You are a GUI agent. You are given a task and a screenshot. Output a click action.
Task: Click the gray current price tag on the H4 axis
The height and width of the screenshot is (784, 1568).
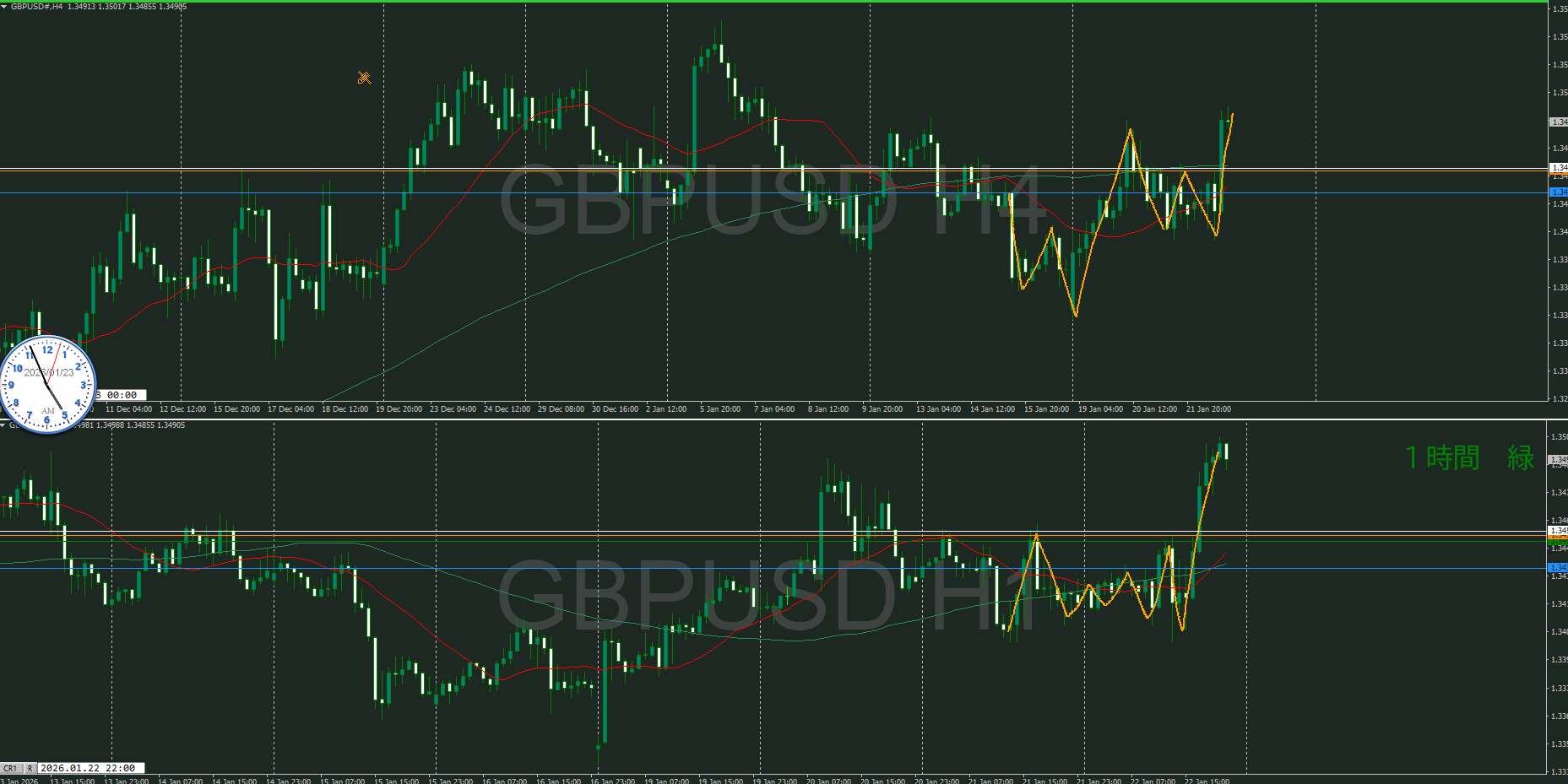[x=1558, y=122]
